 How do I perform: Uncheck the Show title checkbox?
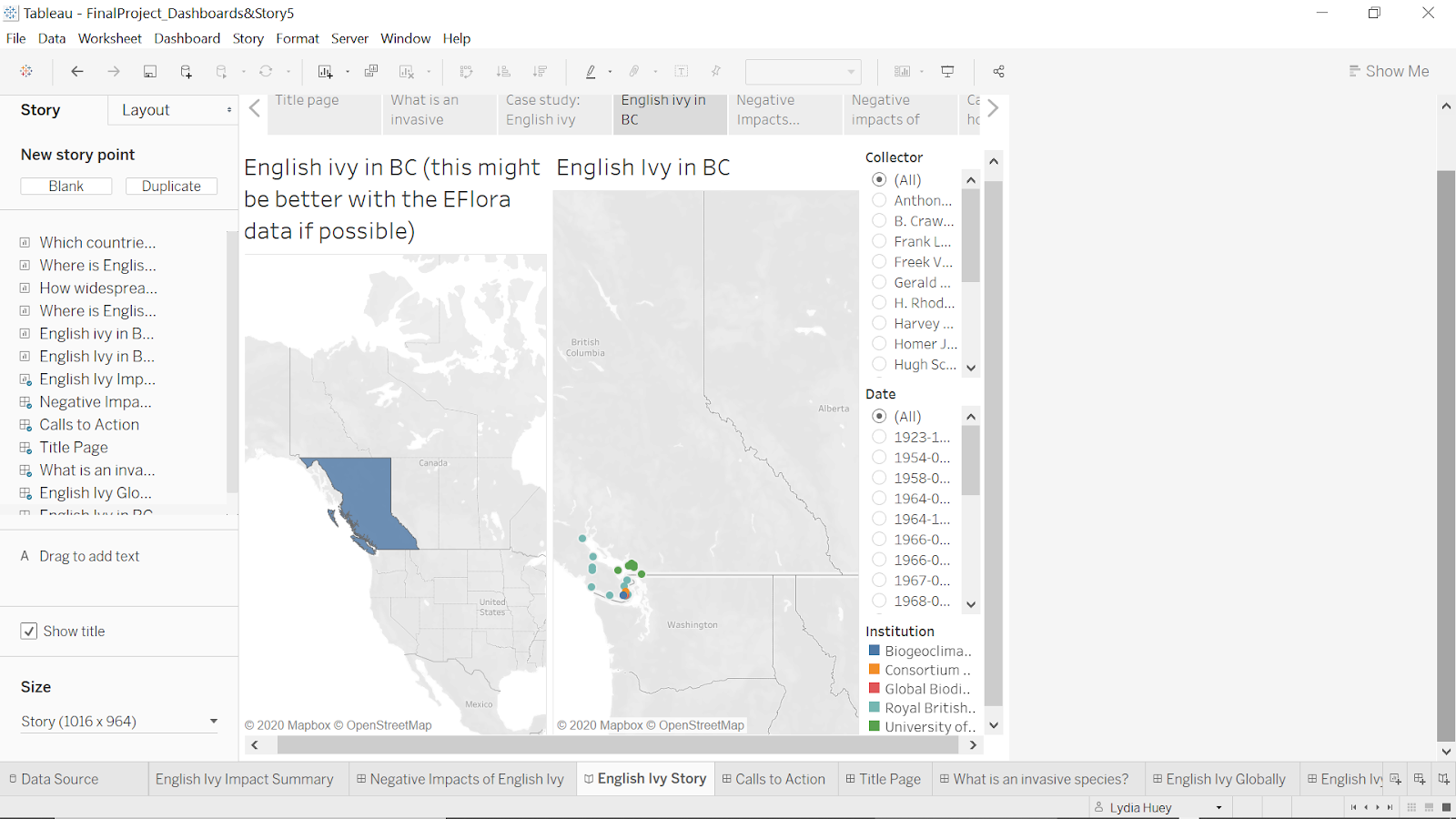point(29,631)
